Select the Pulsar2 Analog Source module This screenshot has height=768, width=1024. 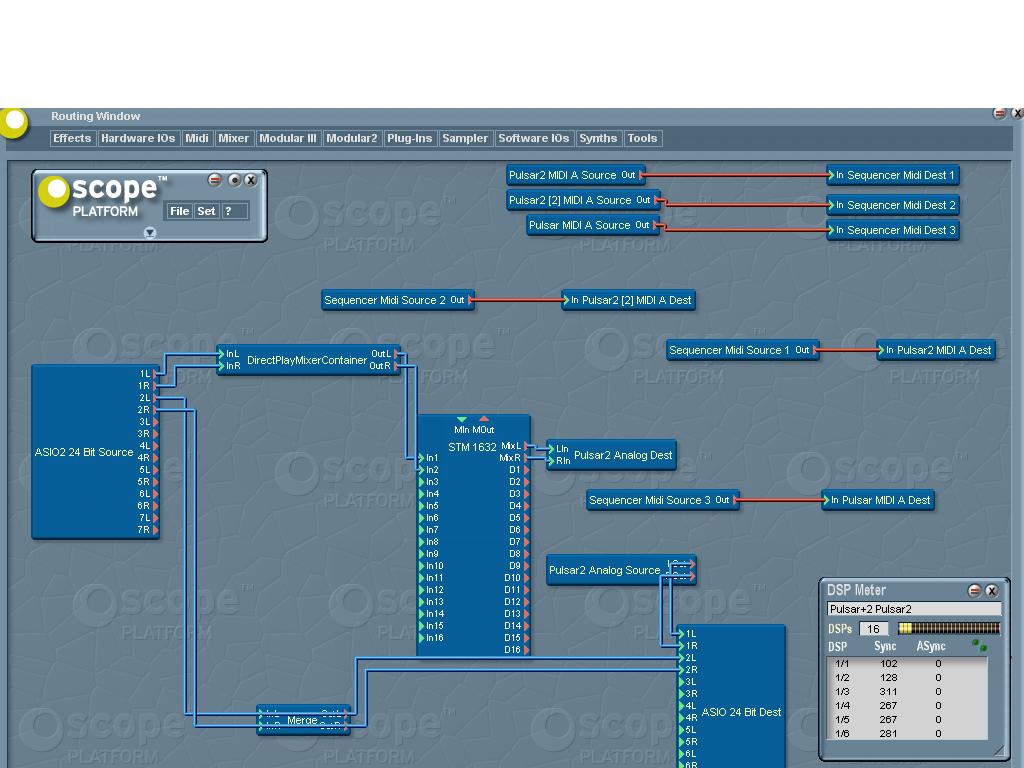coord(621,570)
